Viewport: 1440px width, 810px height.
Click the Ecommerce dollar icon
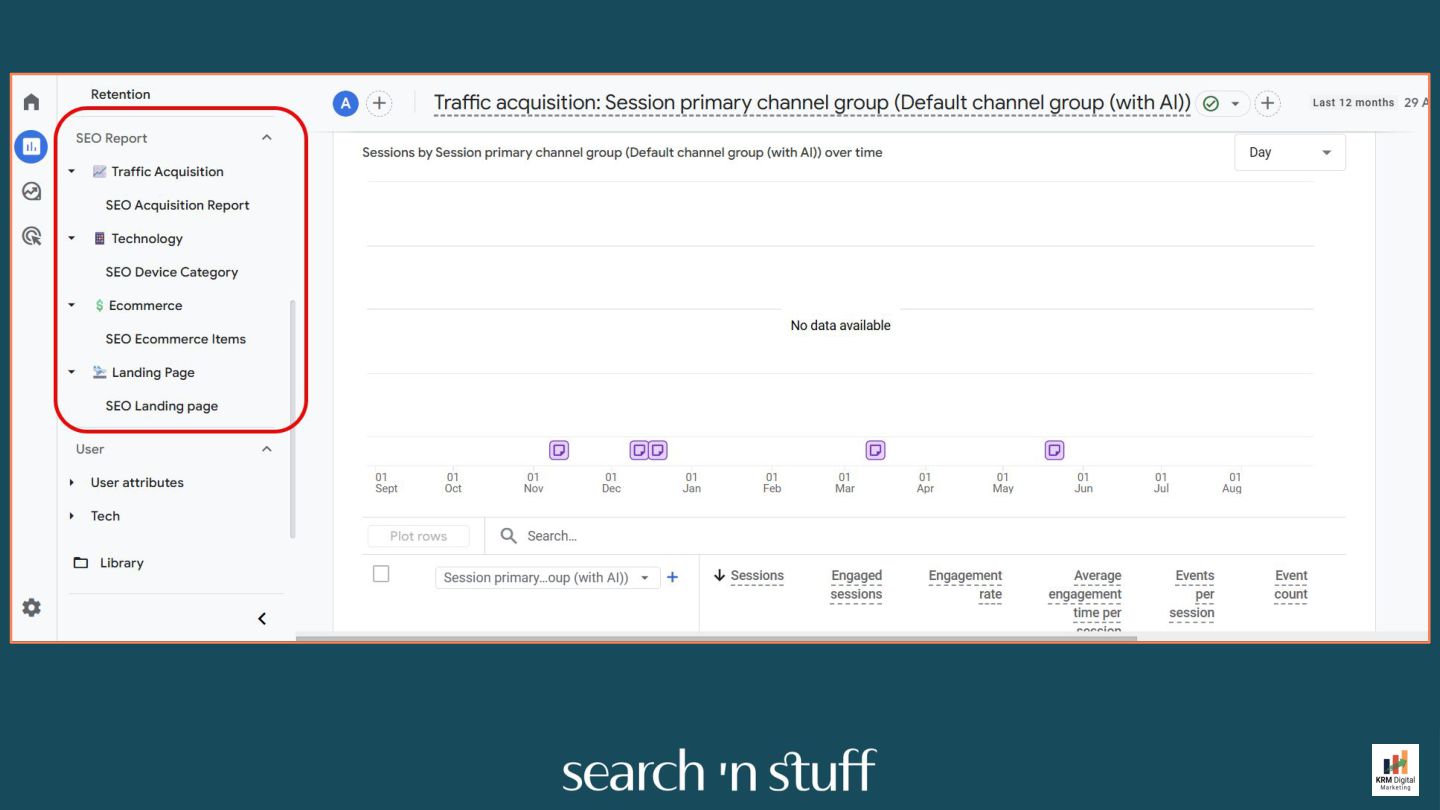(99, 306)
